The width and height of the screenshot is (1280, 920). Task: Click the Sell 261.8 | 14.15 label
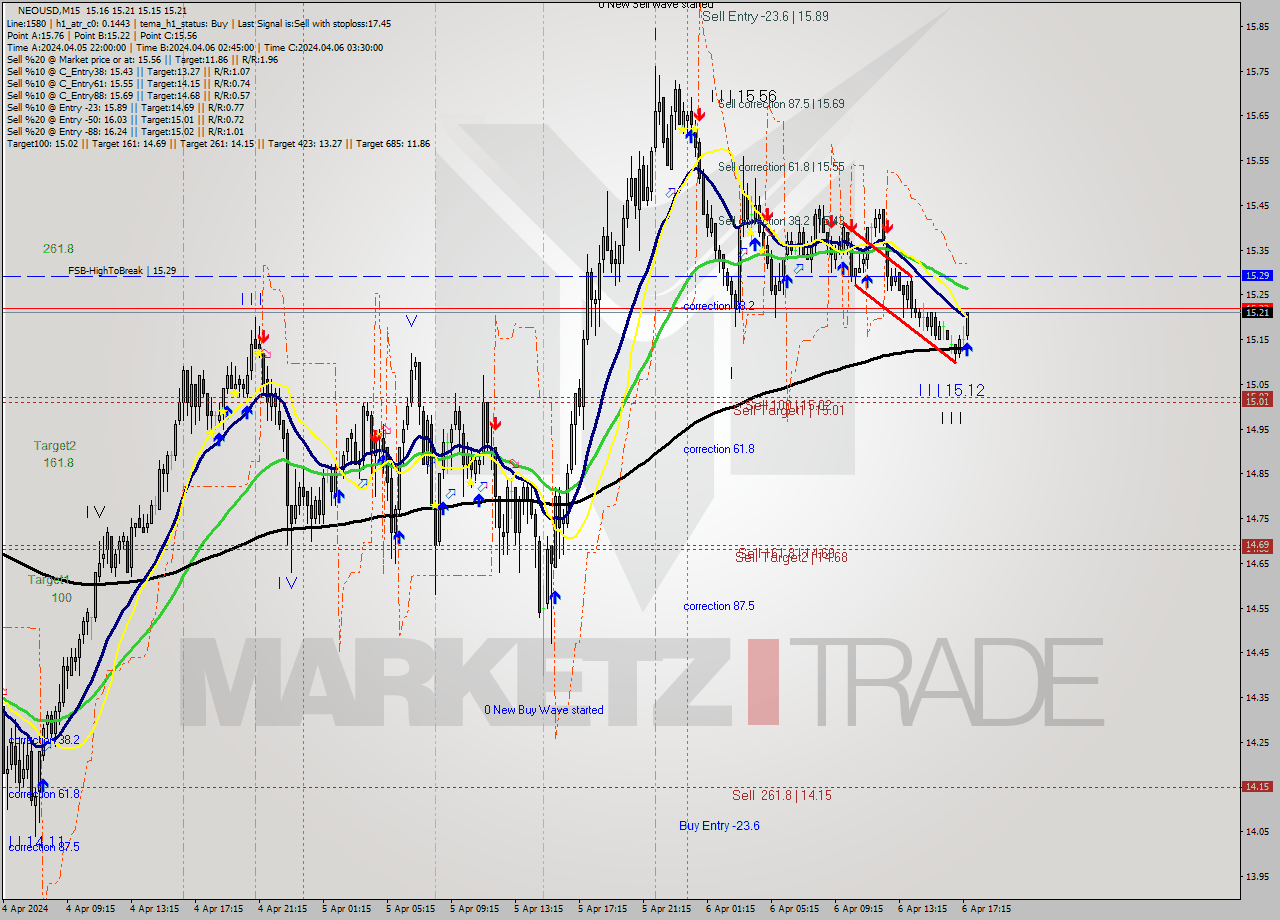pos(781,795)
